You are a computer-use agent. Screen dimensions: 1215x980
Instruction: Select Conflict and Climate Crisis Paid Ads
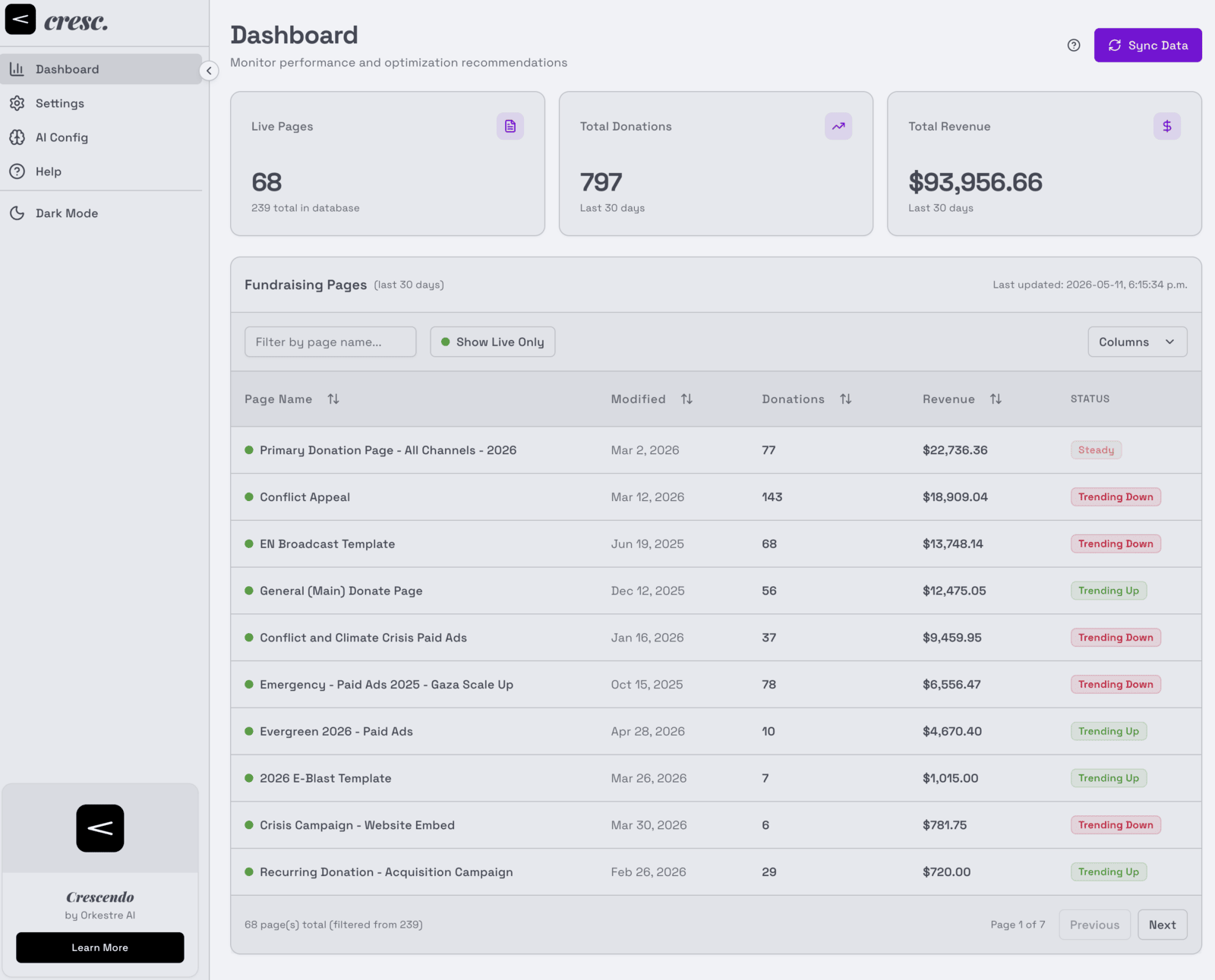tap(364, 638)
